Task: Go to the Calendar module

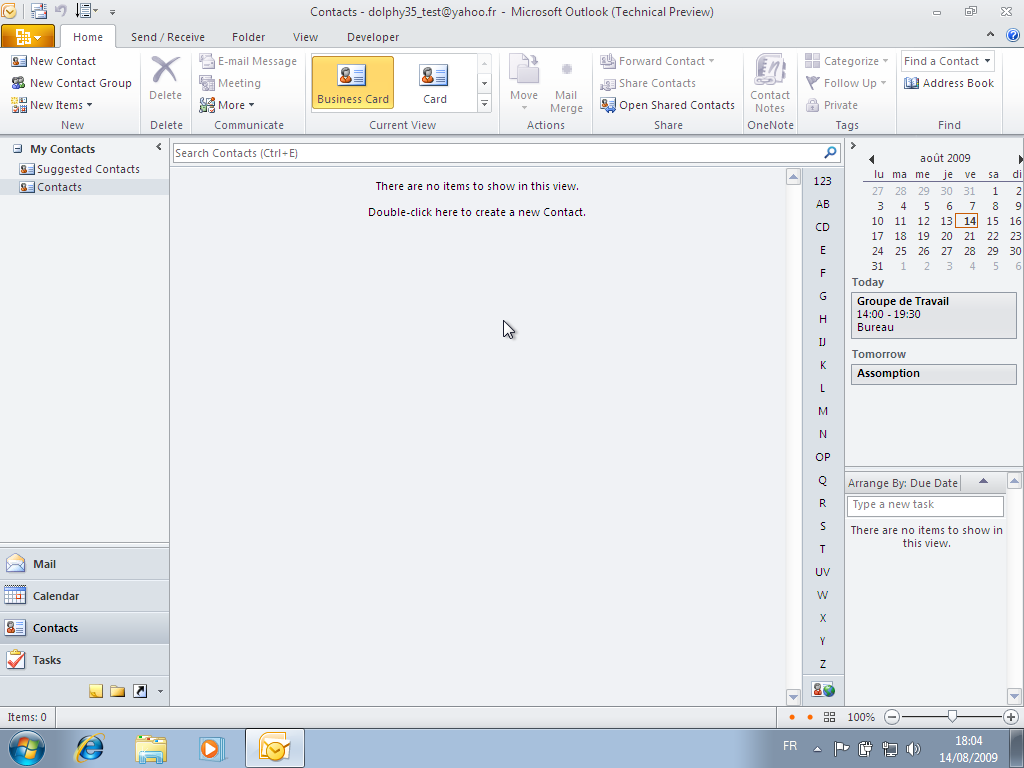Action: 84,596
